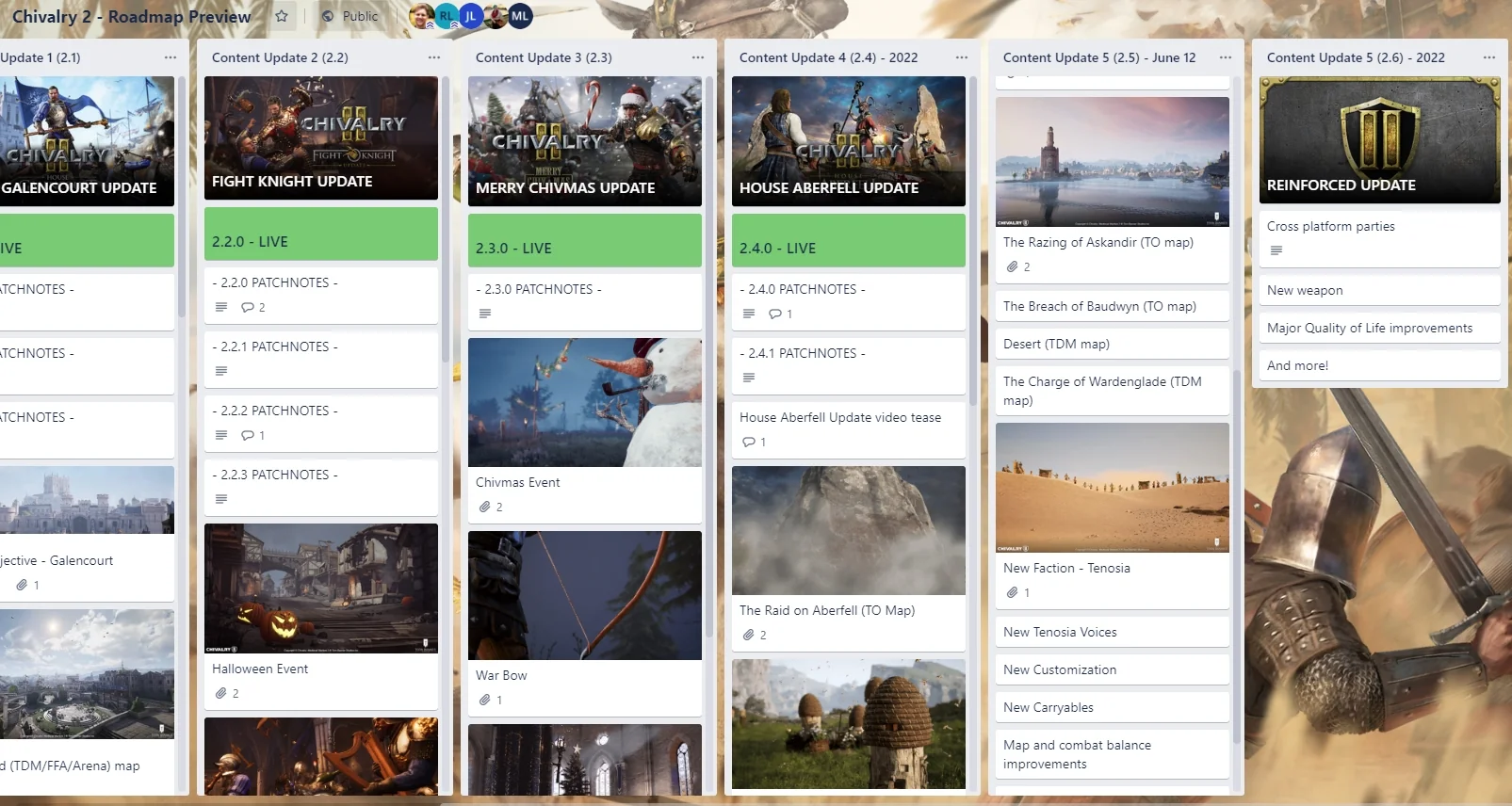Open list menu for Update 1 (2.1)
Image resolution: width=1512 pixels, height=806 pixels.
[170, 57]
